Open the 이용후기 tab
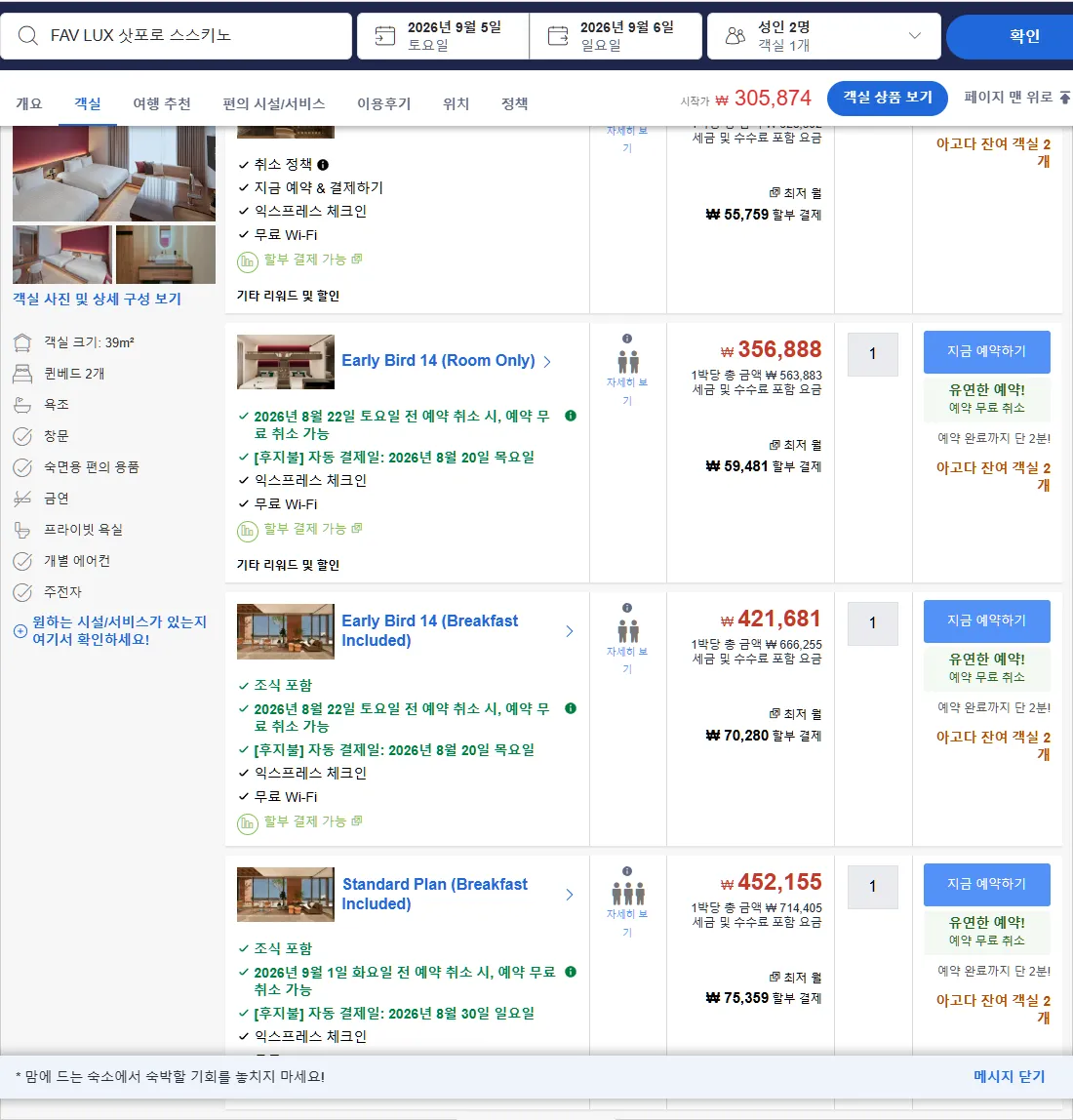Screen dimensions: 1073x1120 [383, 104]
